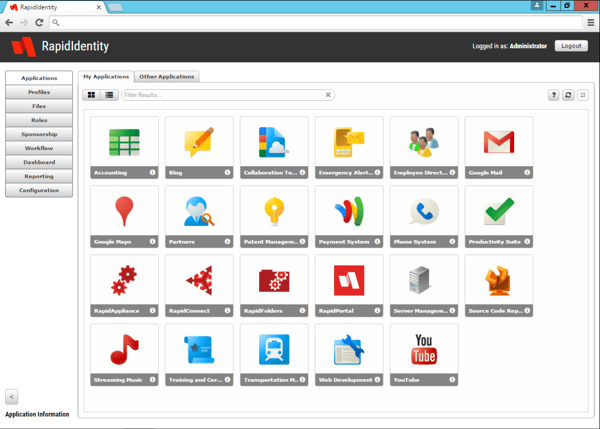This screenshot has width=600, height=429.
Task: Reload the browser page
Action: tap(39, 23)
